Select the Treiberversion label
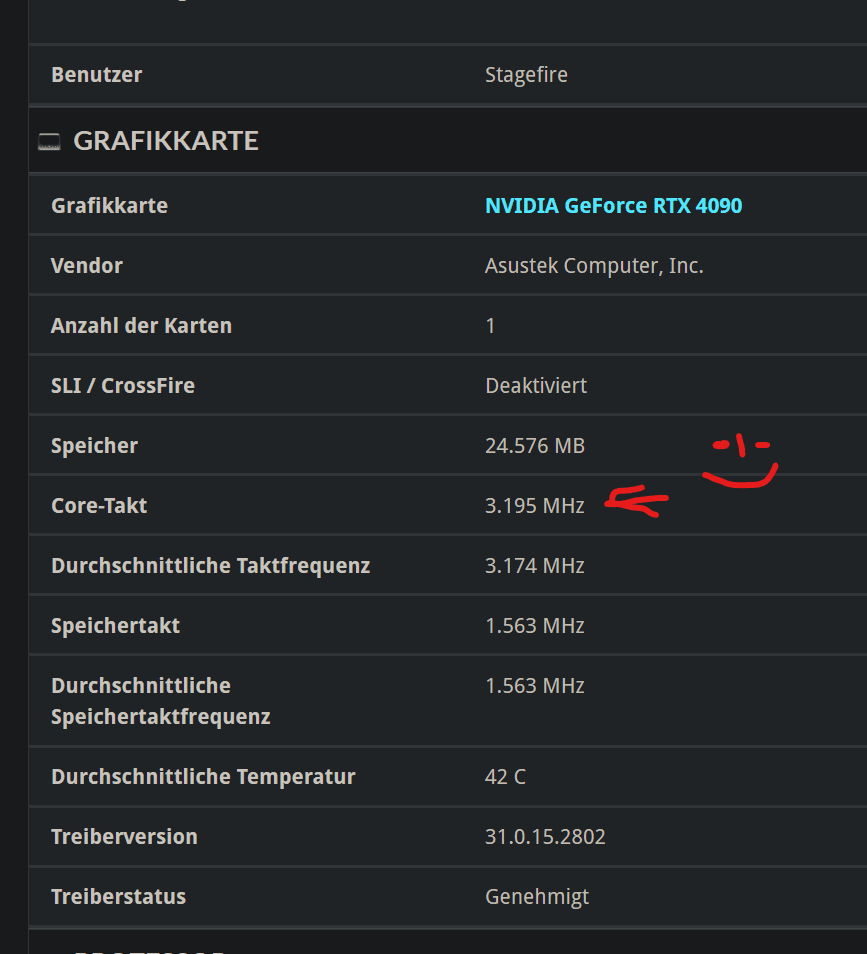The width and height of the screenshot is (867, 954). pos(124,837)
